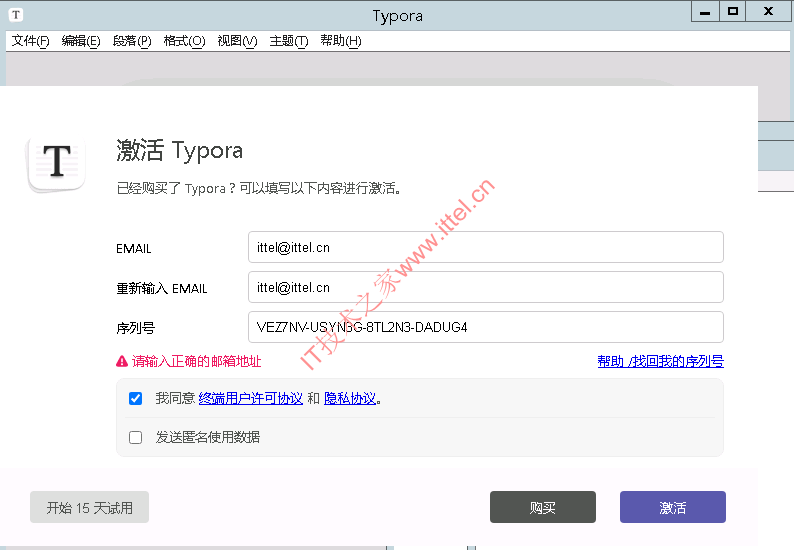Open the 视图(V) menu
794x550 pixels.
click(237, 41)
